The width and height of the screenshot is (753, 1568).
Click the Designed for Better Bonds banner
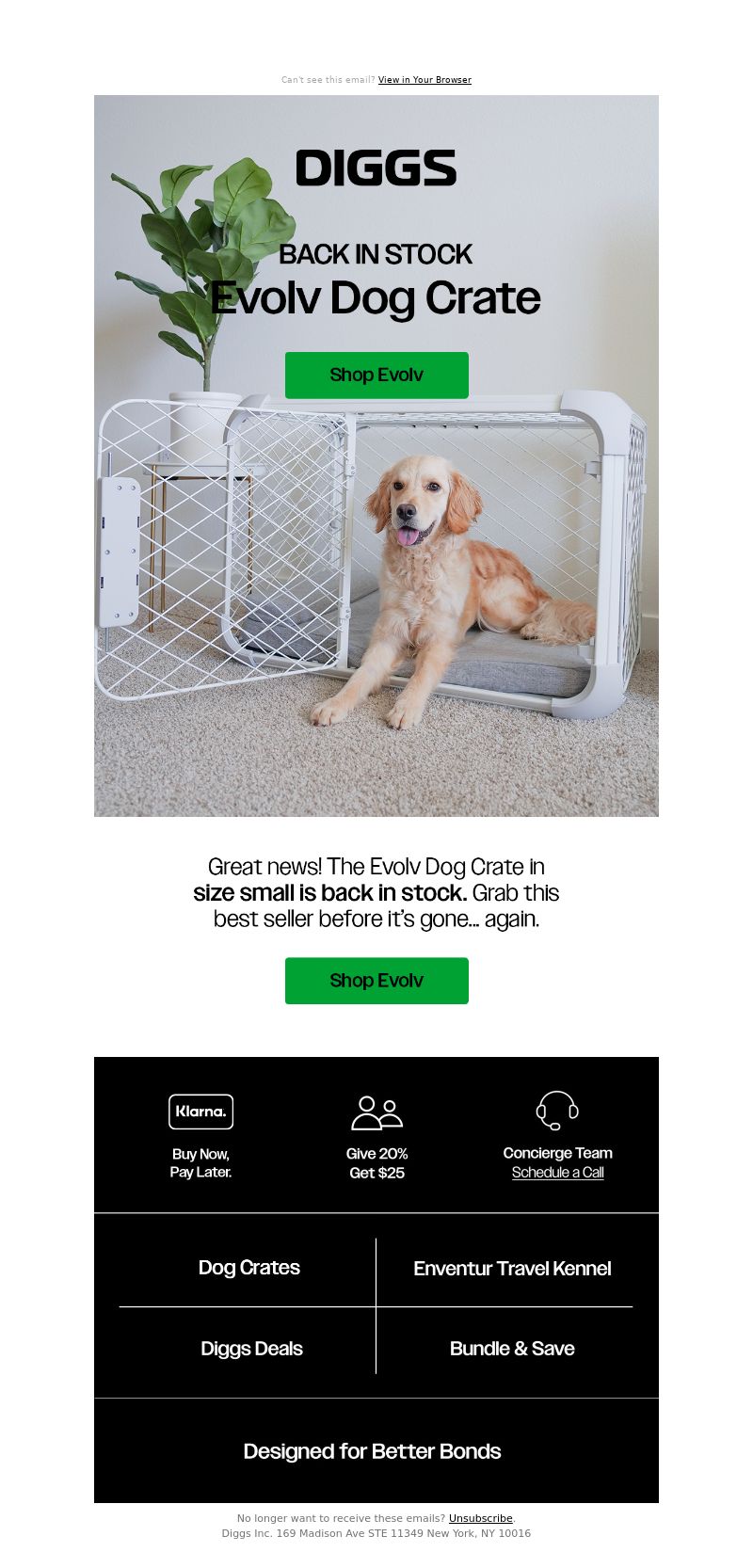(372, 1451)
